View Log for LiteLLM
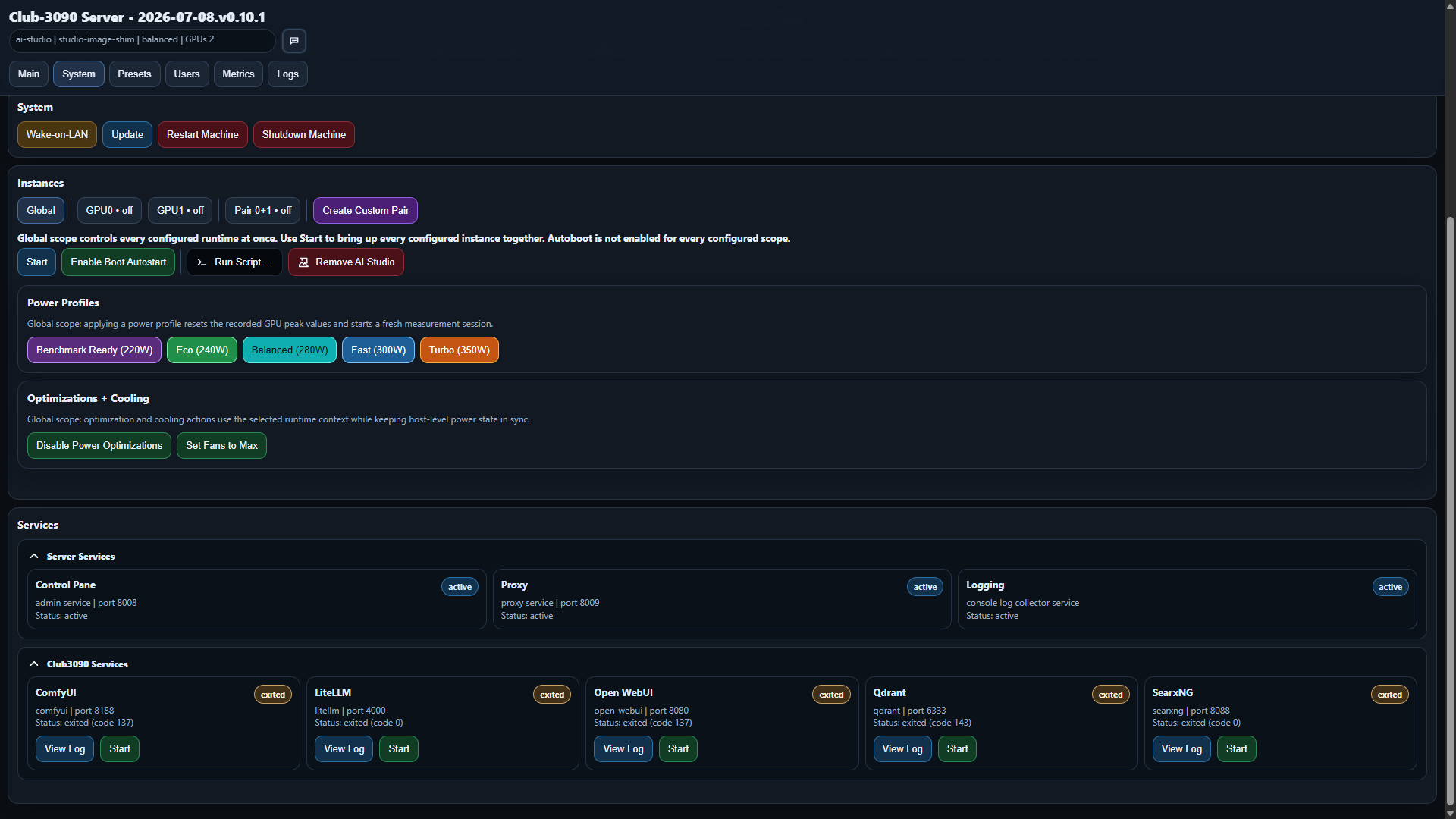The height and width of the screenshot is (819, 1456). pos(344,749)
